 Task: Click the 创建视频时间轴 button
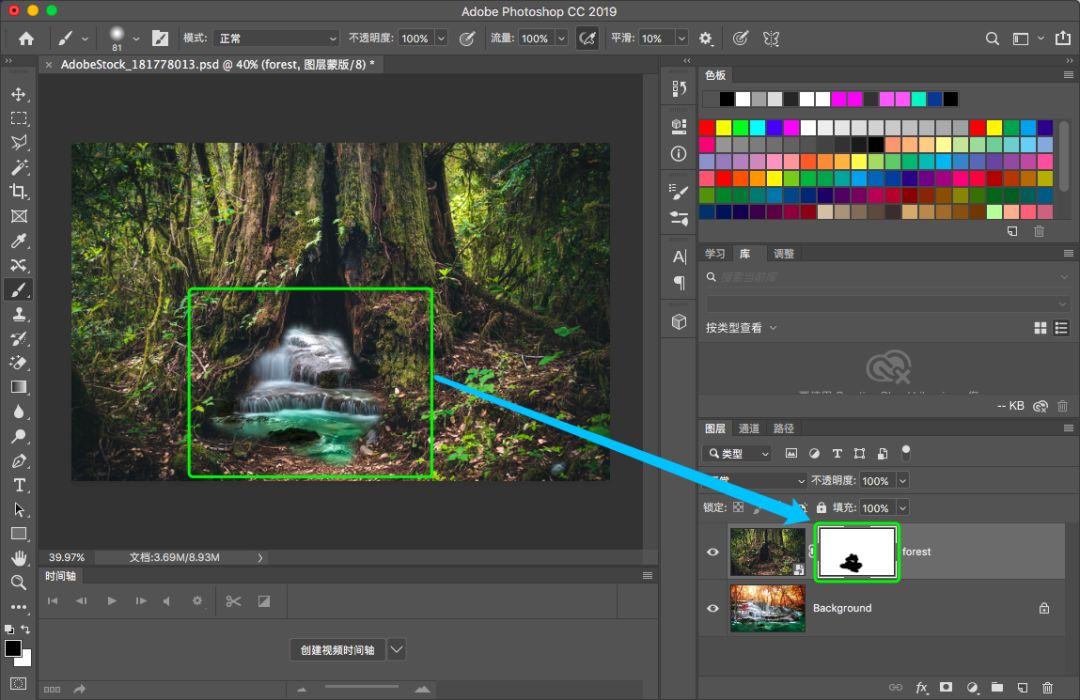[x=337, y=650]
